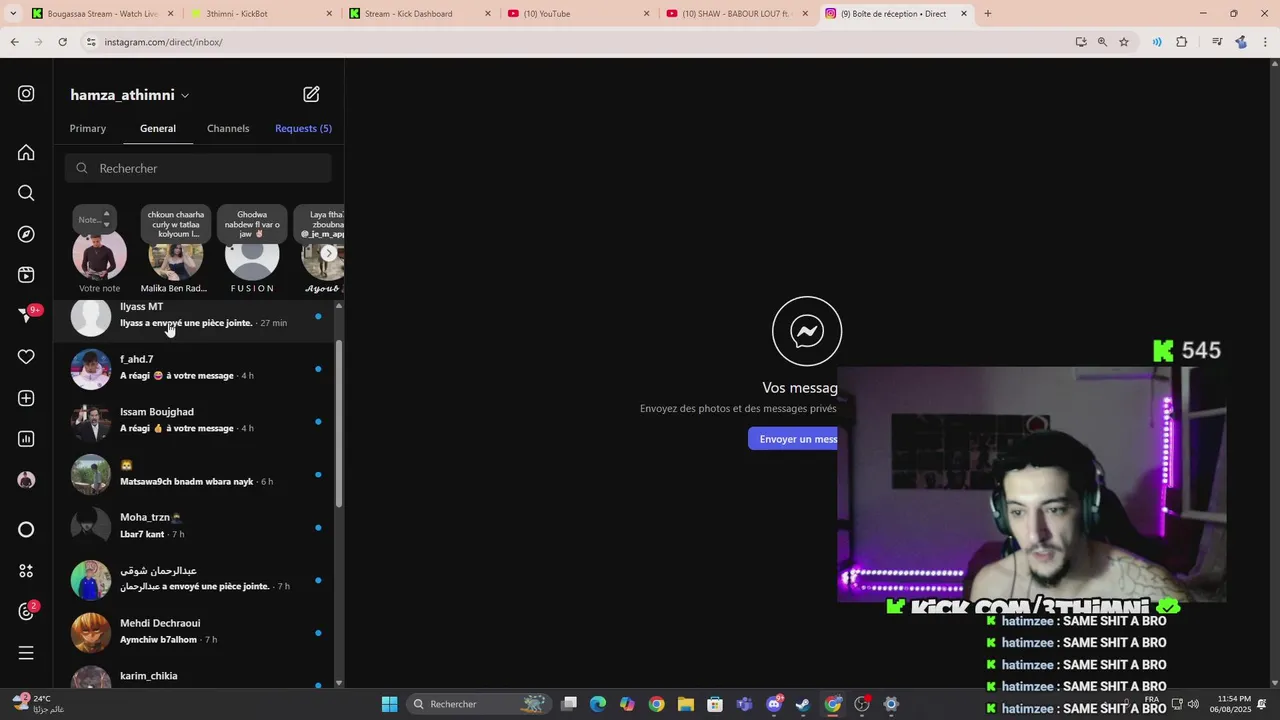This screenshot has height=720, width=1280.
Task: Open the four-shapes apps icon in sidebar
Action: tap(26, 571)
